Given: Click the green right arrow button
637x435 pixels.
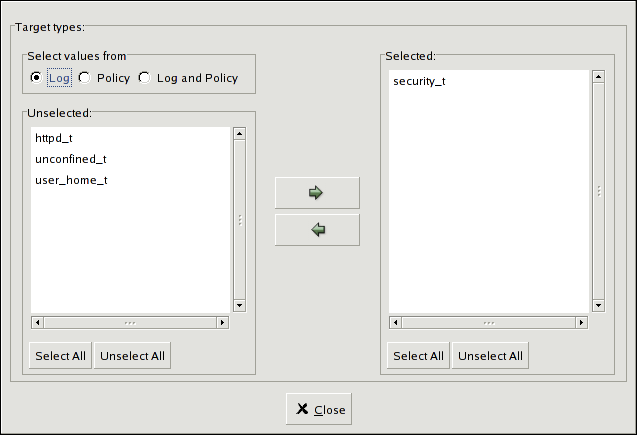Looking at the screenshot, I should click(x=316, y=193).
